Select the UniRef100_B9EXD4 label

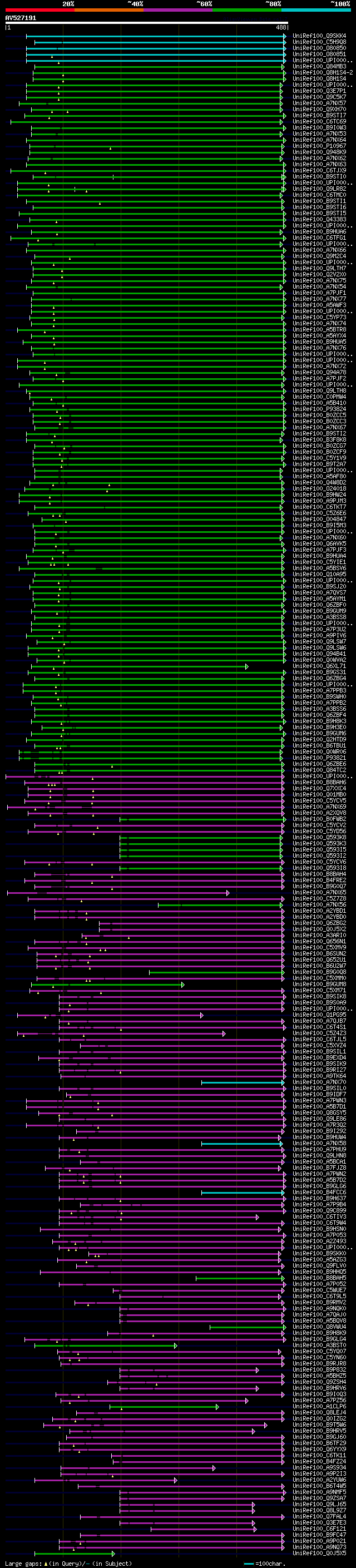[319, 1058]
